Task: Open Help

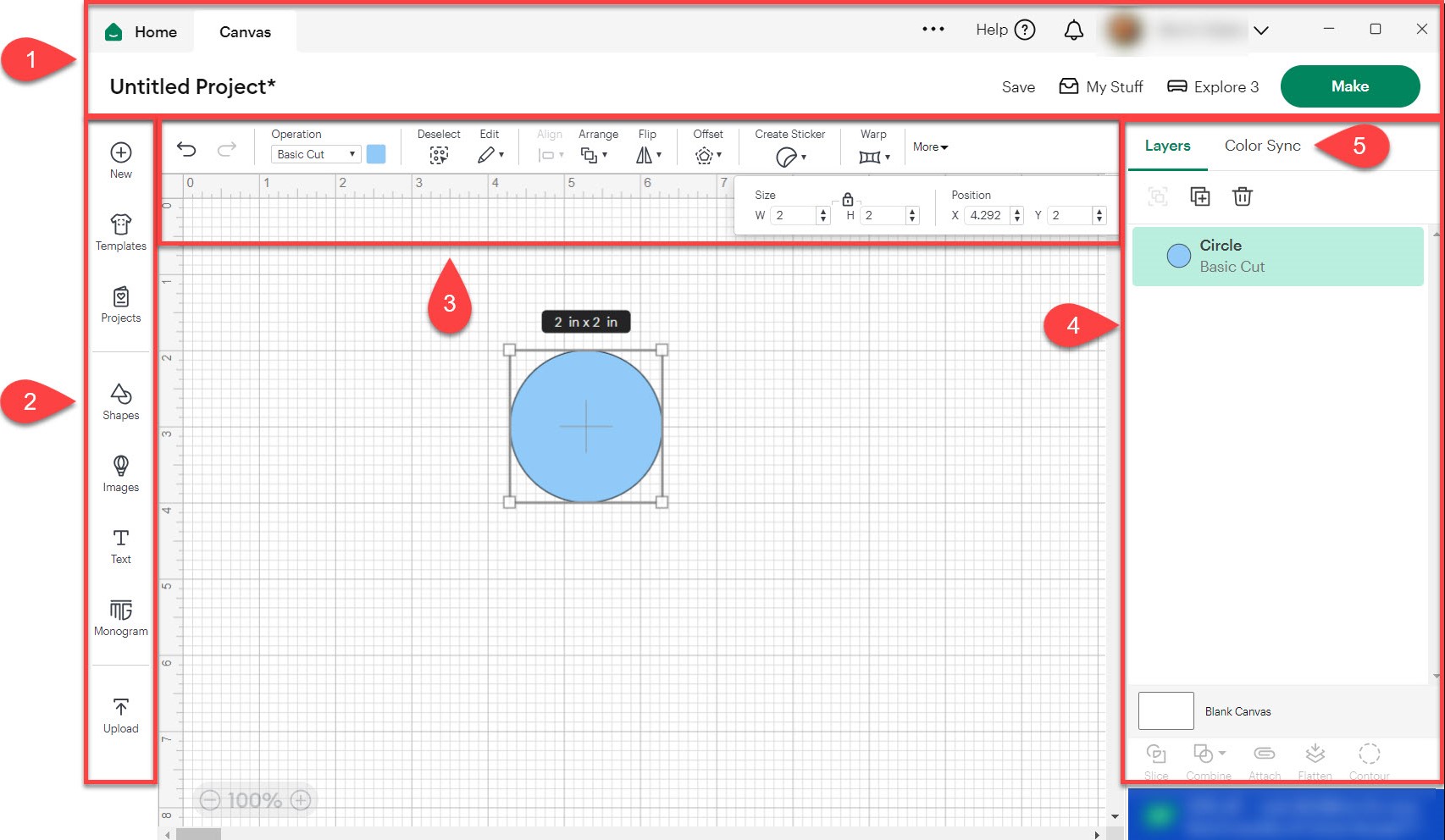Action: coord(1005,30)
